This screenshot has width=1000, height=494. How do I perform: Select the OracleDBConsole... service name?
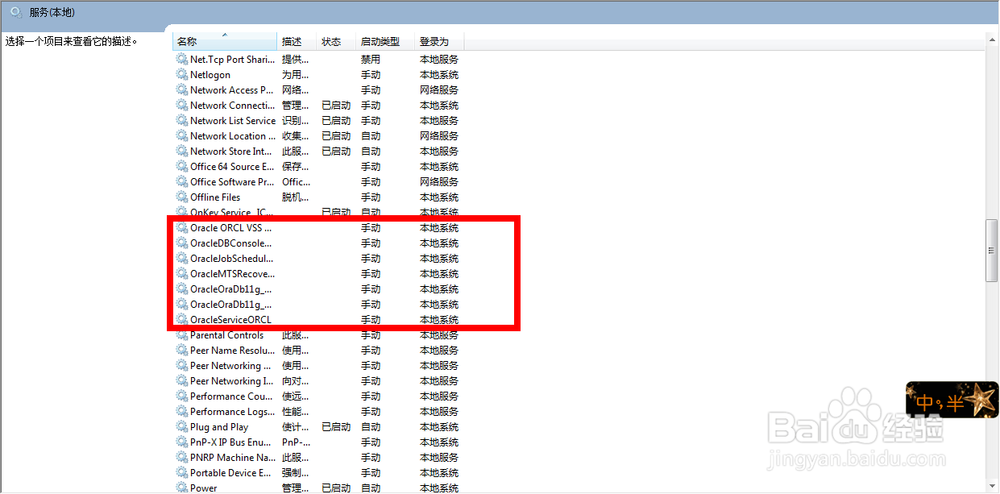[231, 243]
